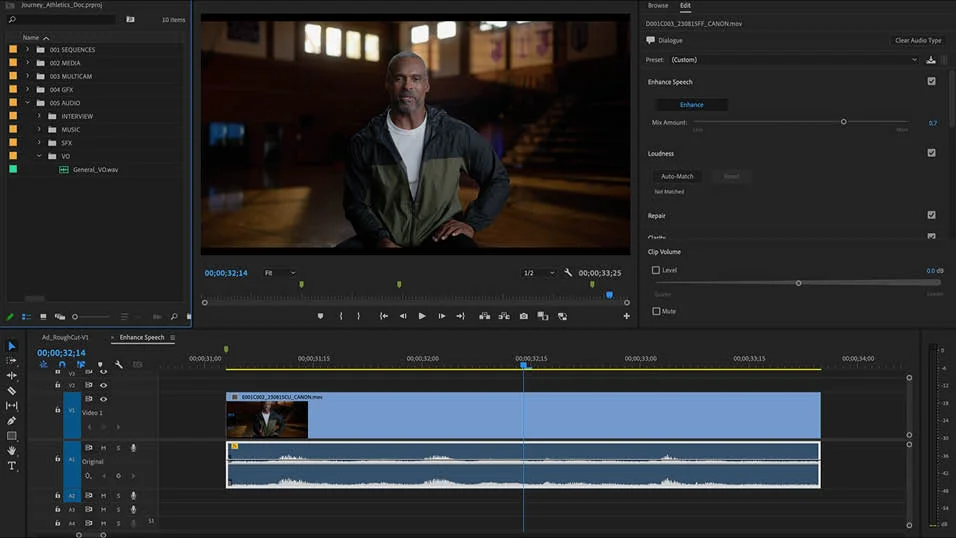Switch to the Edit tab
956x538 pixels.
(685, 5)
